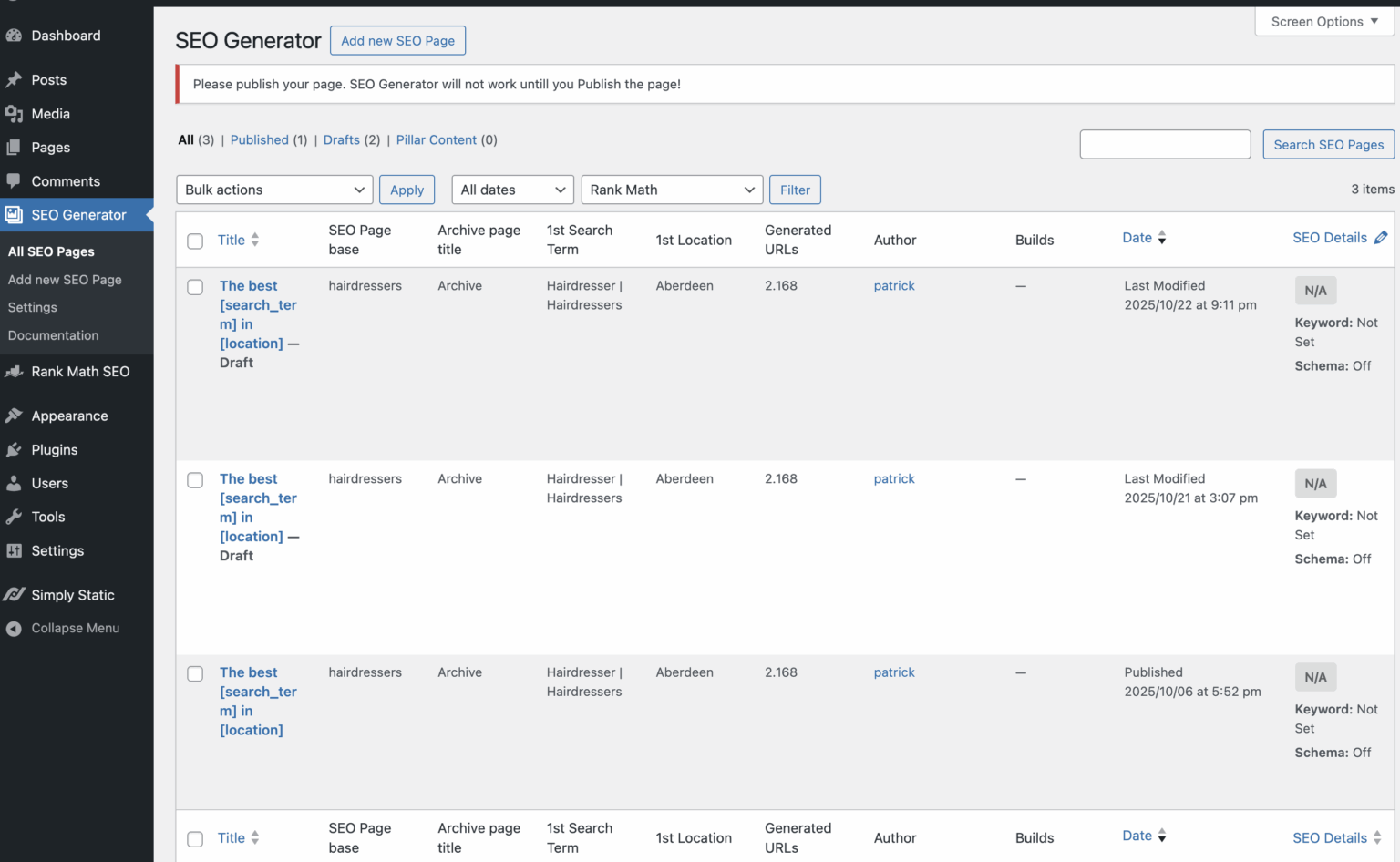
Task: Open the All dates filter dropdown
Action: 513,190
